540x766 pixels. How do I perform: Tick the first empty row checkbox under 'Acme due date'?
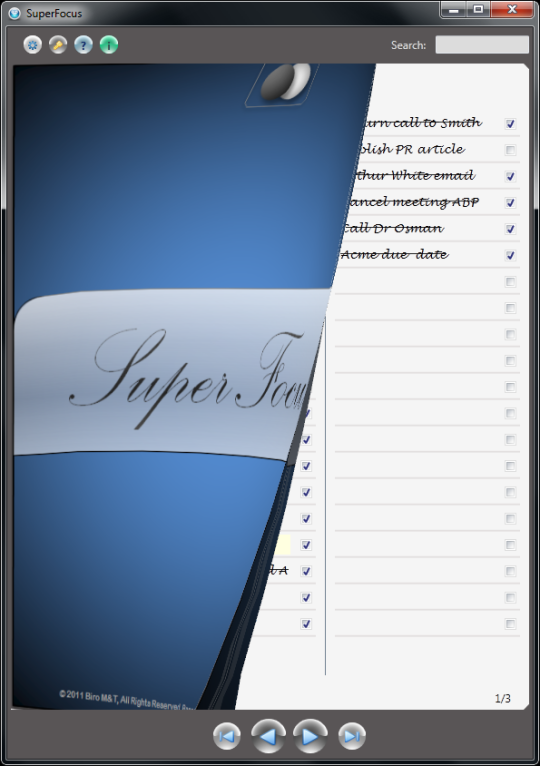point(511,282)
